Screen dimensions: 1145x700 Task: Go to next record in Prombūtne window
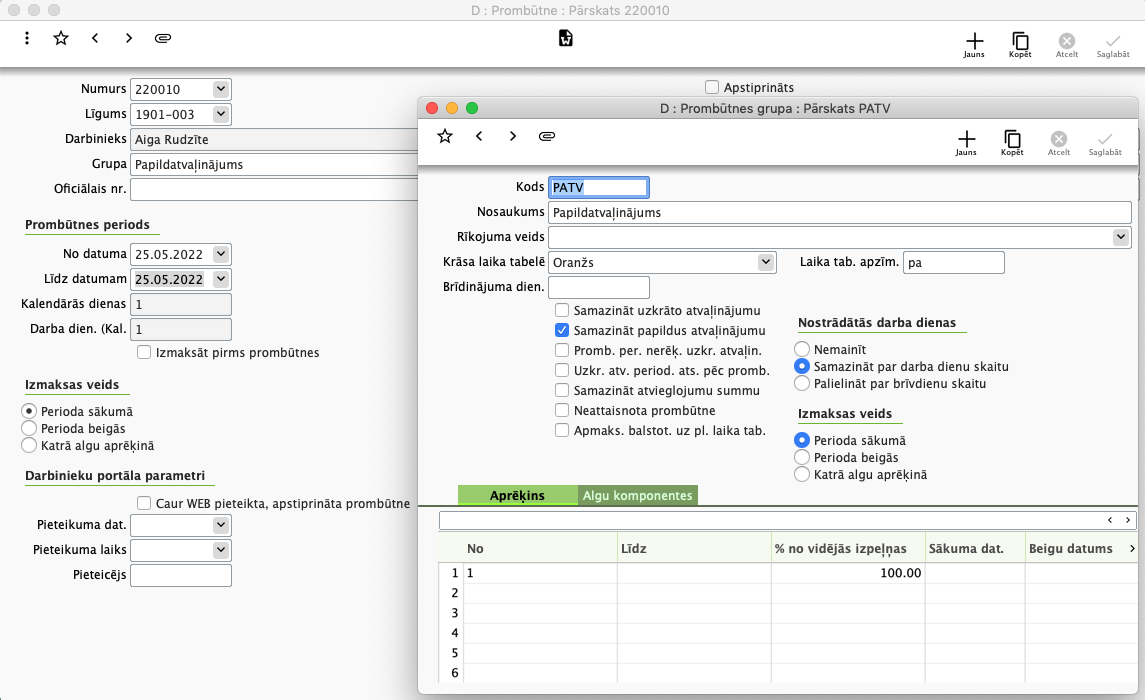(129, 38)
